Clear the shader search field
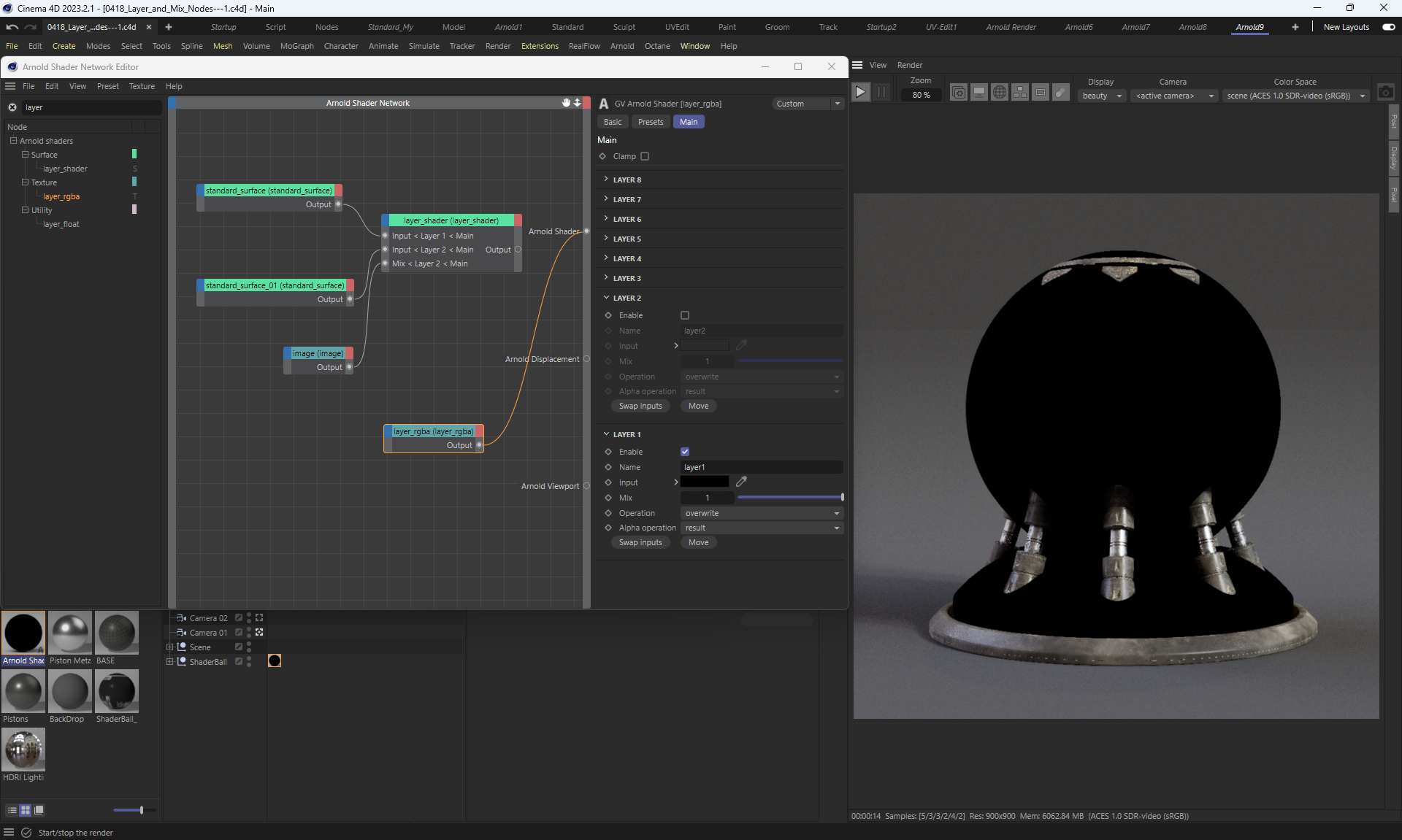Viewport: 1402px width, 840px height. pyautogui.click(x=12, y=107)
